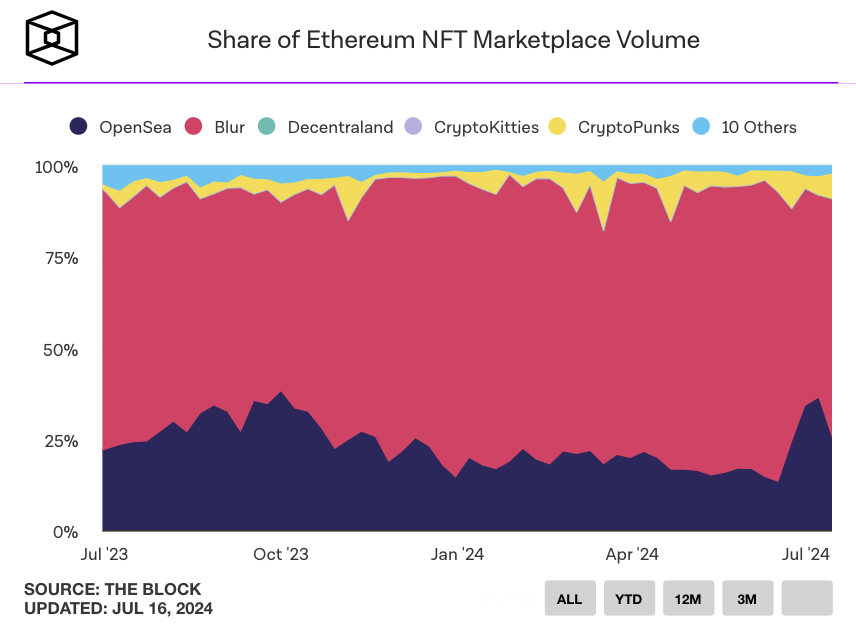Click the SOURCE: THE BLOCK text

pos(112,589)
